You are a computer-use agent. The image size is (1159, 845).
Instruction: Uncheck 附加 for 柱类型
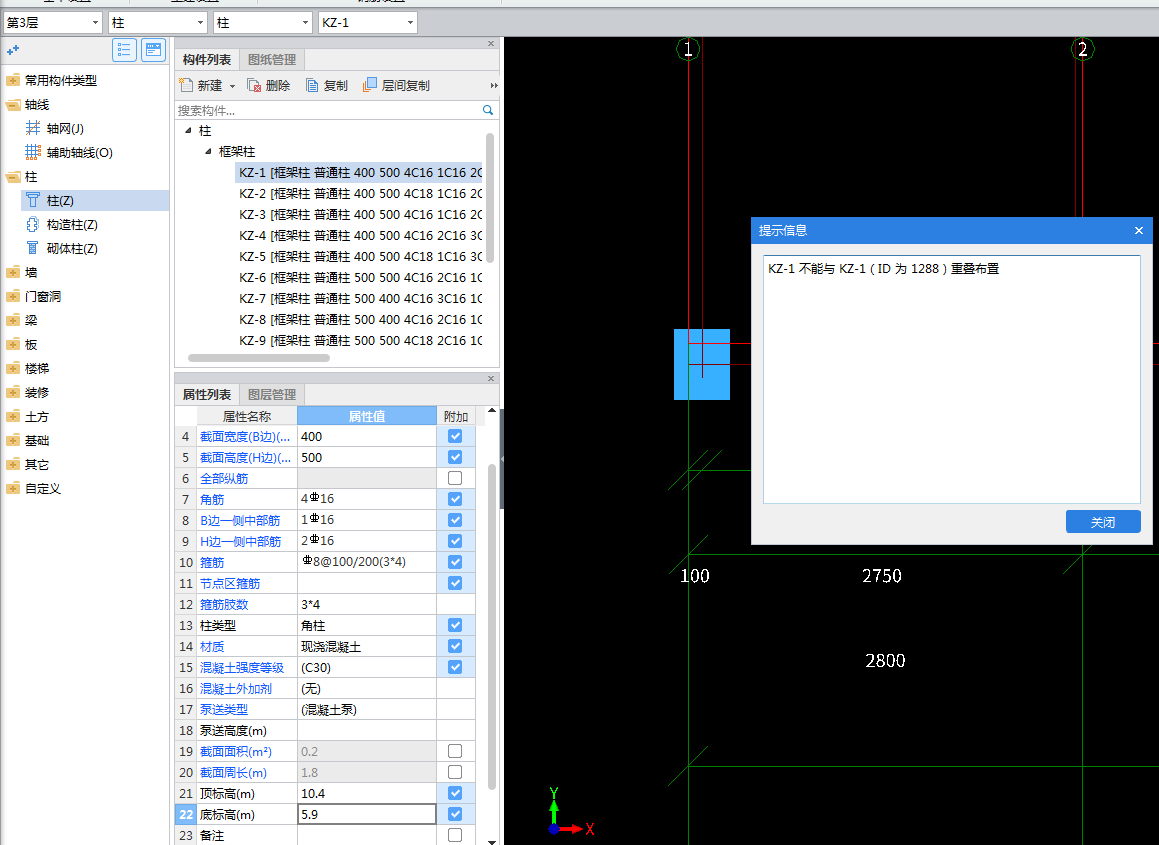point(455,625)
